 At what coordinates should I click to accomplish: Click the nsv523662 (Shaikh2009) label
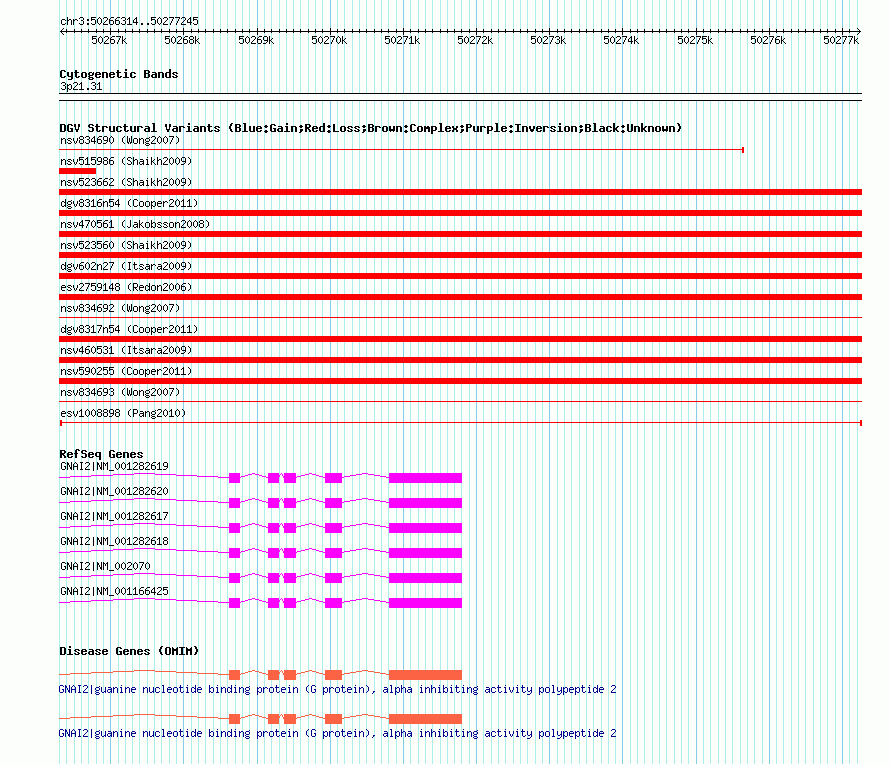pyautogui.click(x=126, y=182)
